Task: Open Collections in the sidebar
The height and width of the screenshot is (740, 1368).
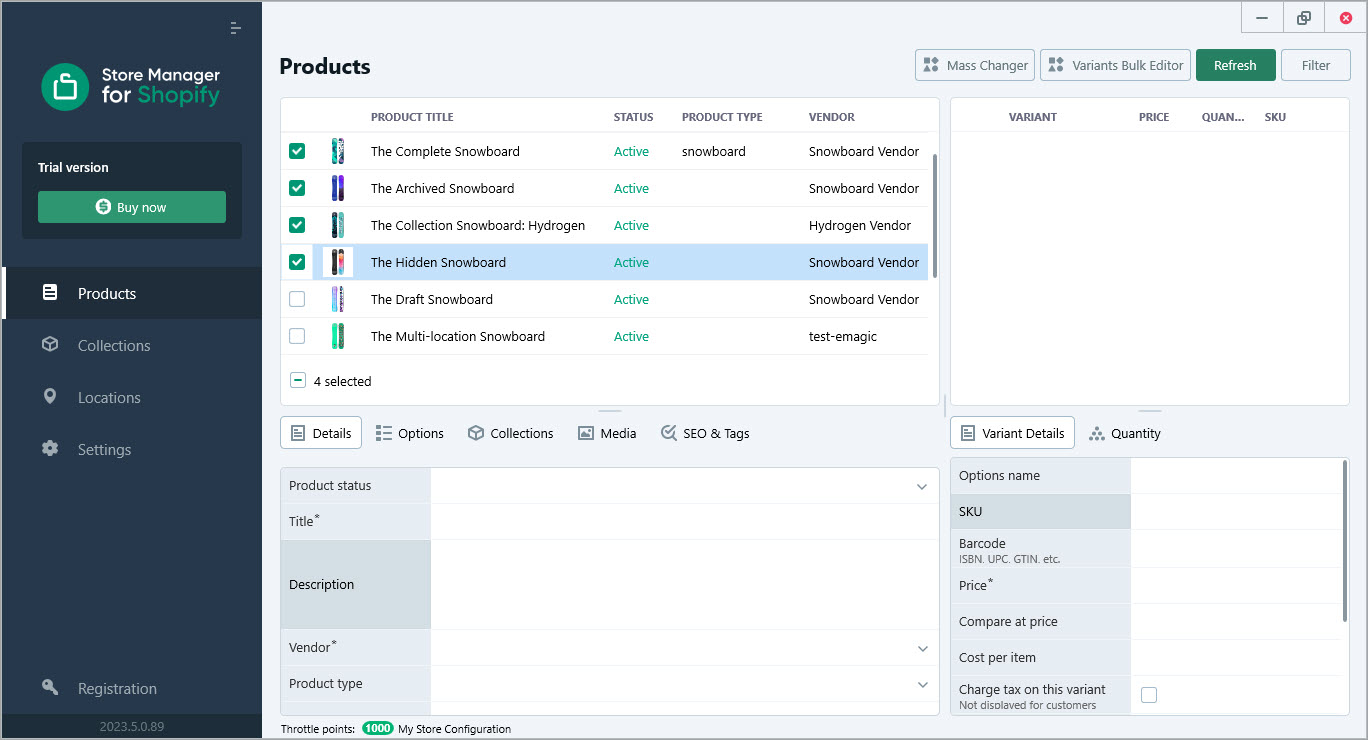Action: [x=132, y=345]
